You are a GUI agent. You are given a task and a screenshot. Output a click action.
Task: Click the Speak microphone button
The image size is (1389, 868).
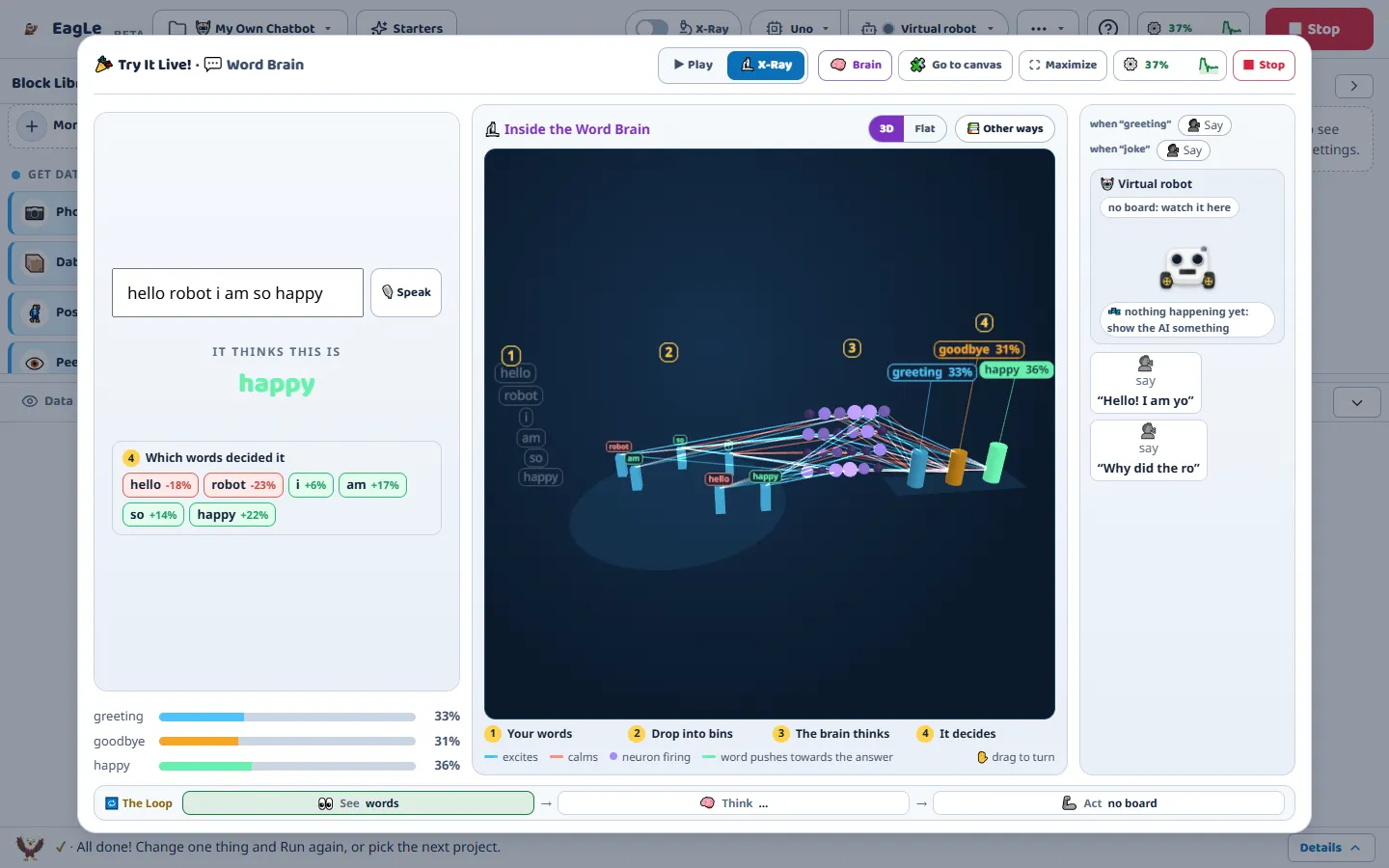pos(406,292)
